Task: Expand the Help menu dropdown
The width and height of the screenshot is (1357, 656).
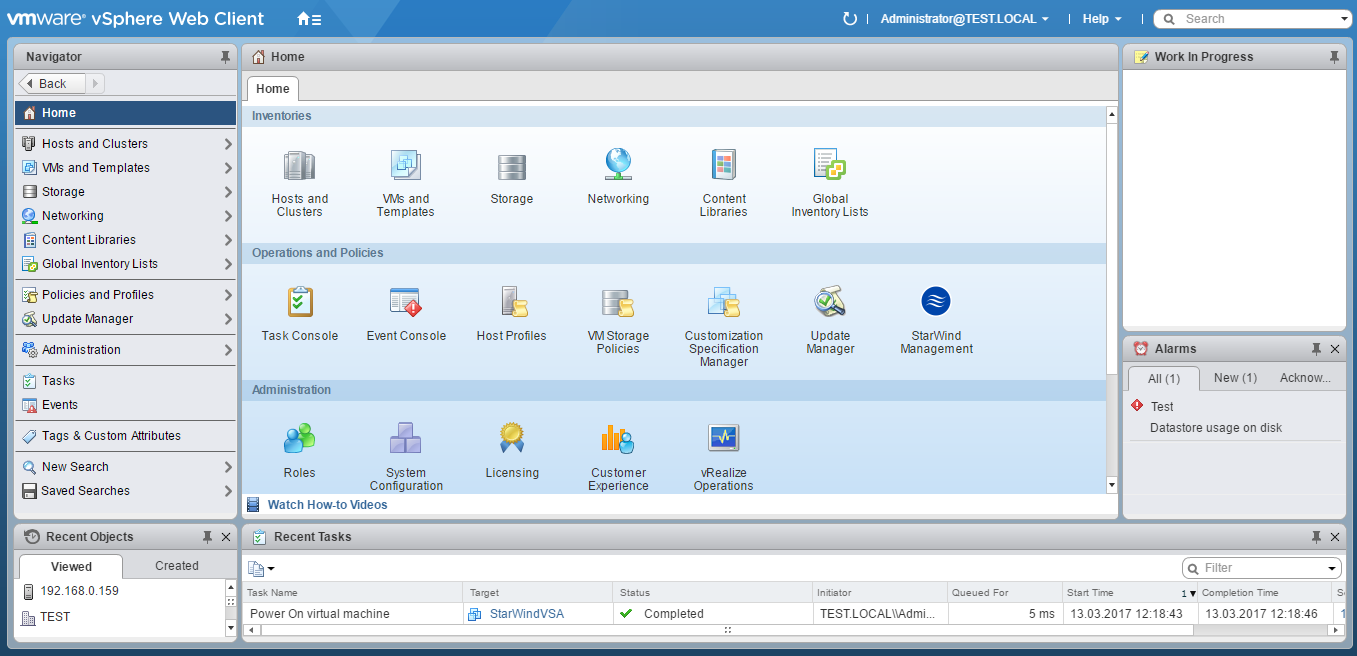Action: pos(1102,19)
